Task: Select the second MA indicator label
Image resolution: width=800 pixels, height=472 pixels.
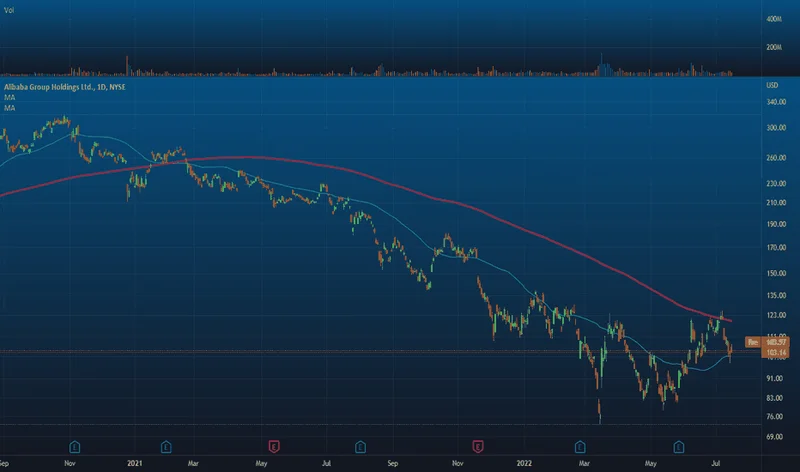Action: click(9, 108)
